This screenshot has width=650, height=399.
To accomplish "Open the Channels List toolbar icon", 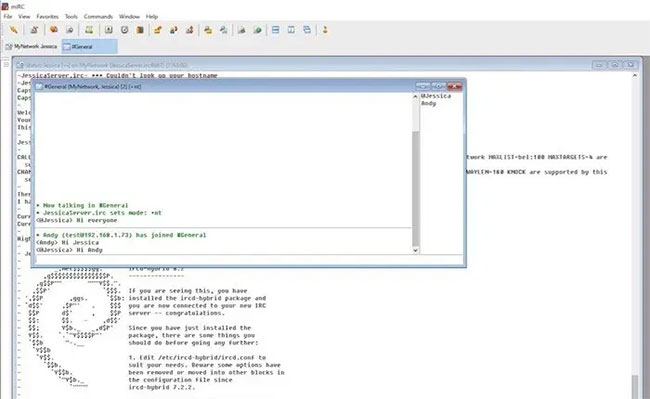I will tap(70, 30).
